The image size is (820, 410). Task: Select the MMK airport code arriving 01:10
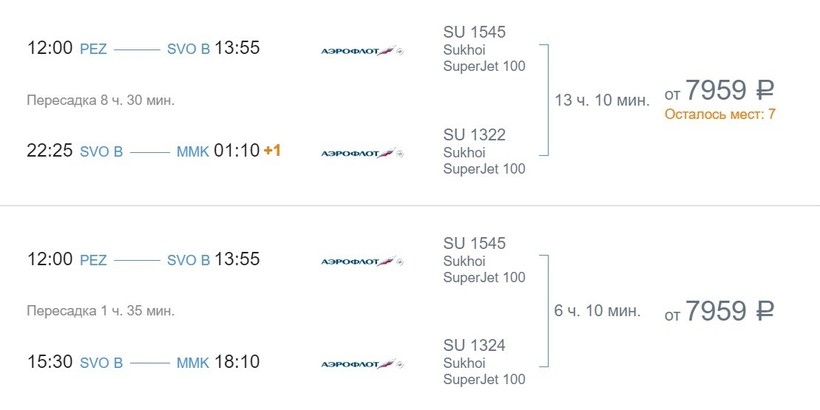pos(193,152)
